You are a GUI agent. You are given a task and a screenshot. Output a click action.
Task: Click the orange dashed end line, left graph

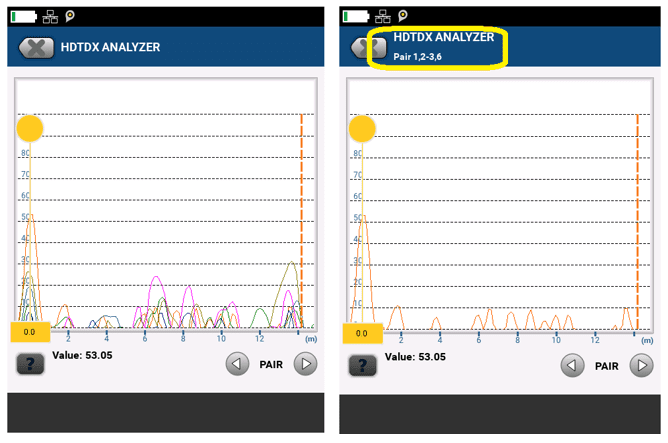coord(301,220)
